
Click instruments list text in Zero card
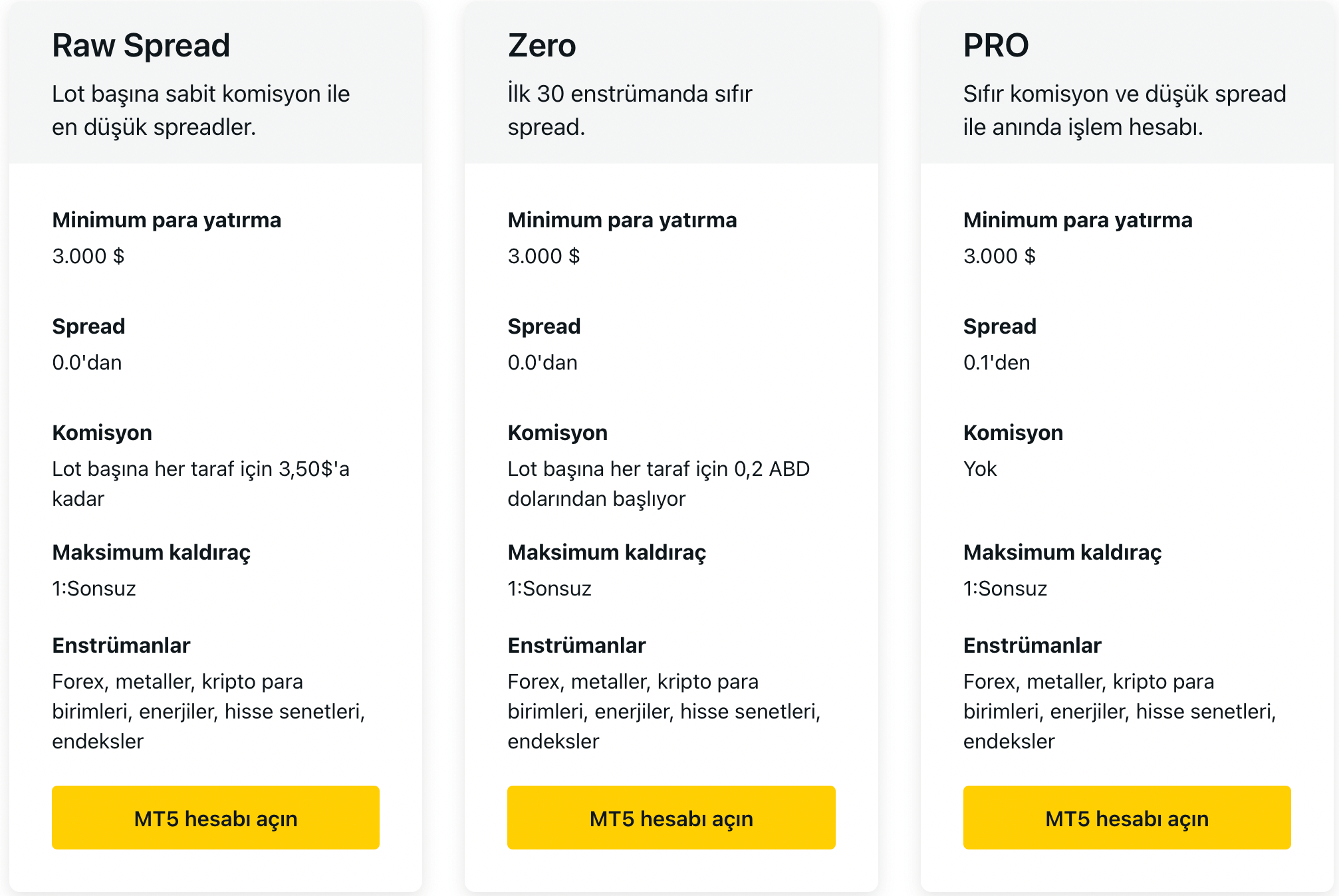(664, 711)
